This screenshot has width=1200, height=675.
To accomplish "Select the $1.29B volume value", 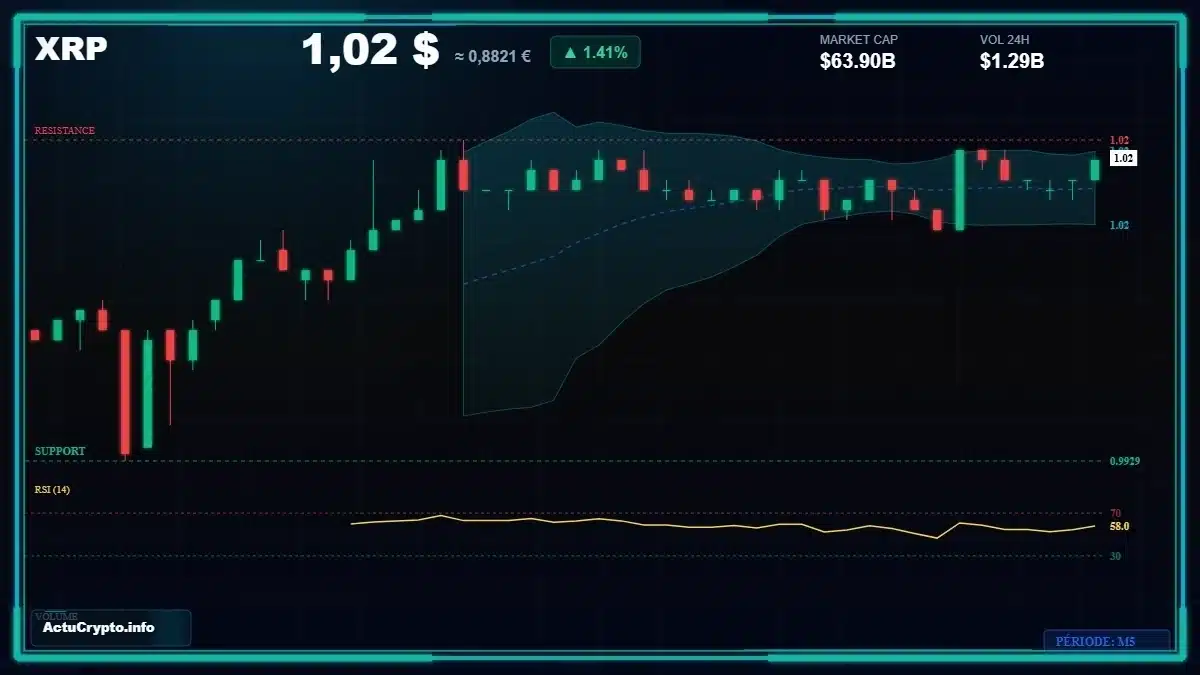I will point(1012,61).
